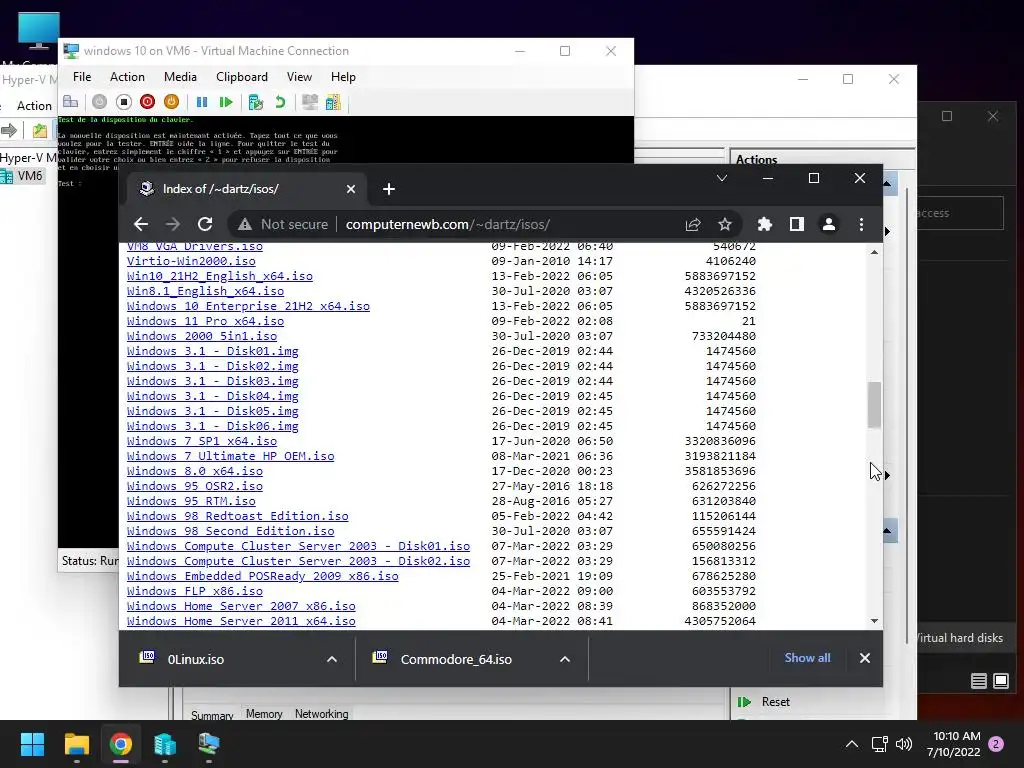Click Windows_2000_5in1.iso link
The width and height of the screenshot is (1024, 768).
coord(202,336)
